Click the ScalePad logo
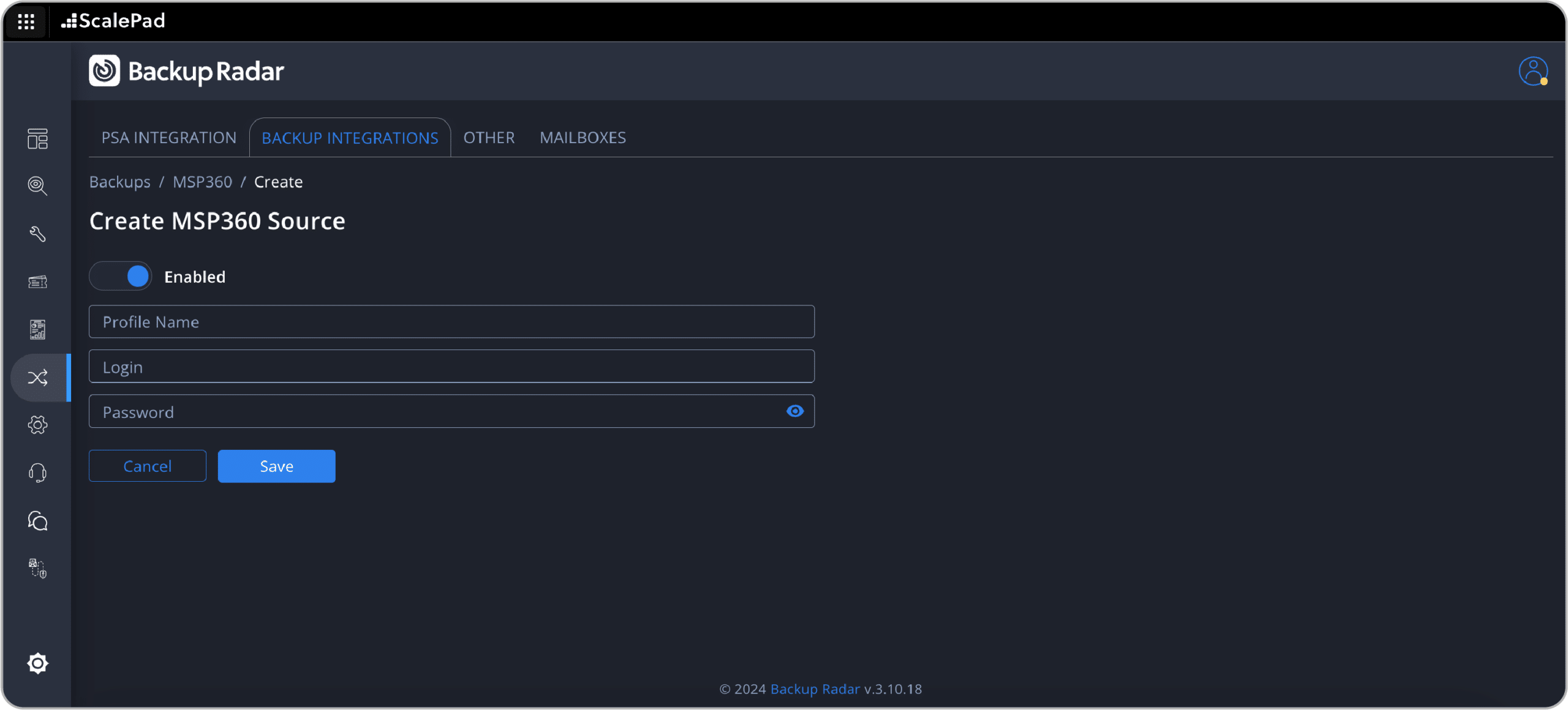This screenshot has width=1568, height=710. pos(113,21)
